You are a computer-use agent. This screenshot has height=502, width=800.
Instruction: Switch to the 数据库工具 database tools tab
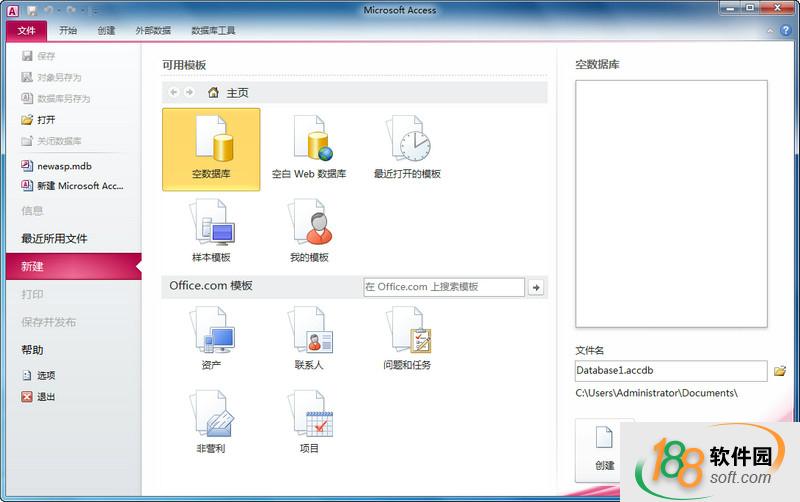213,31
